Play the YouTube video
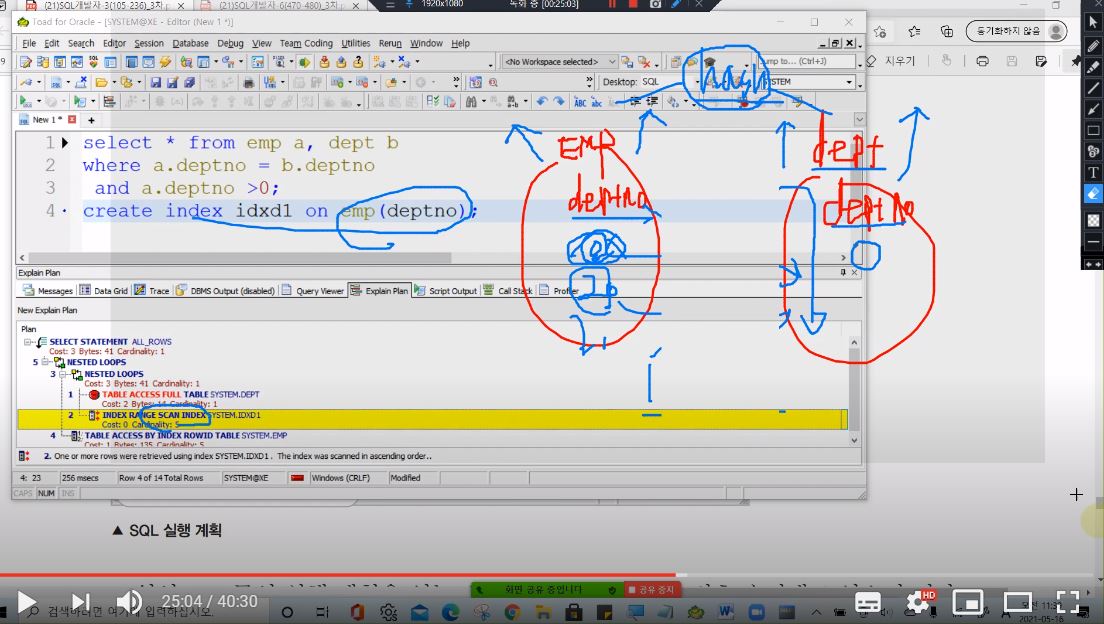The image size is (1104, 624). tap(27, 602)
